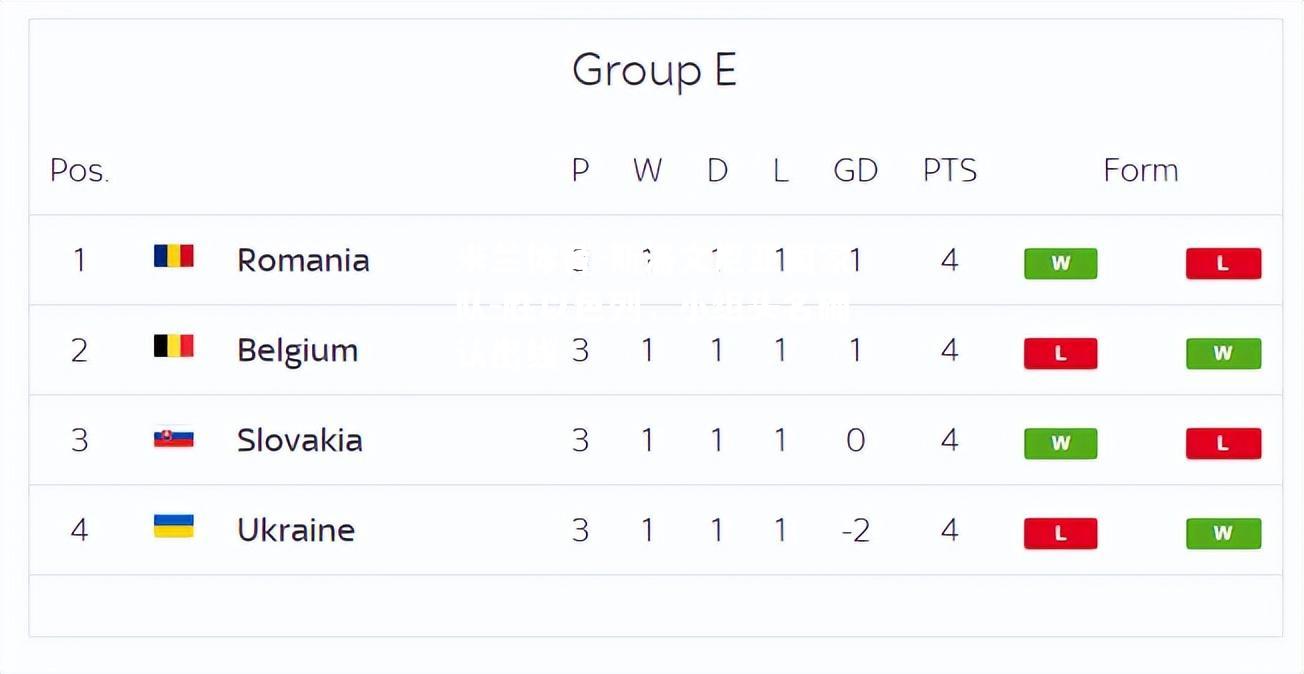Open the Romania team link

303,260
